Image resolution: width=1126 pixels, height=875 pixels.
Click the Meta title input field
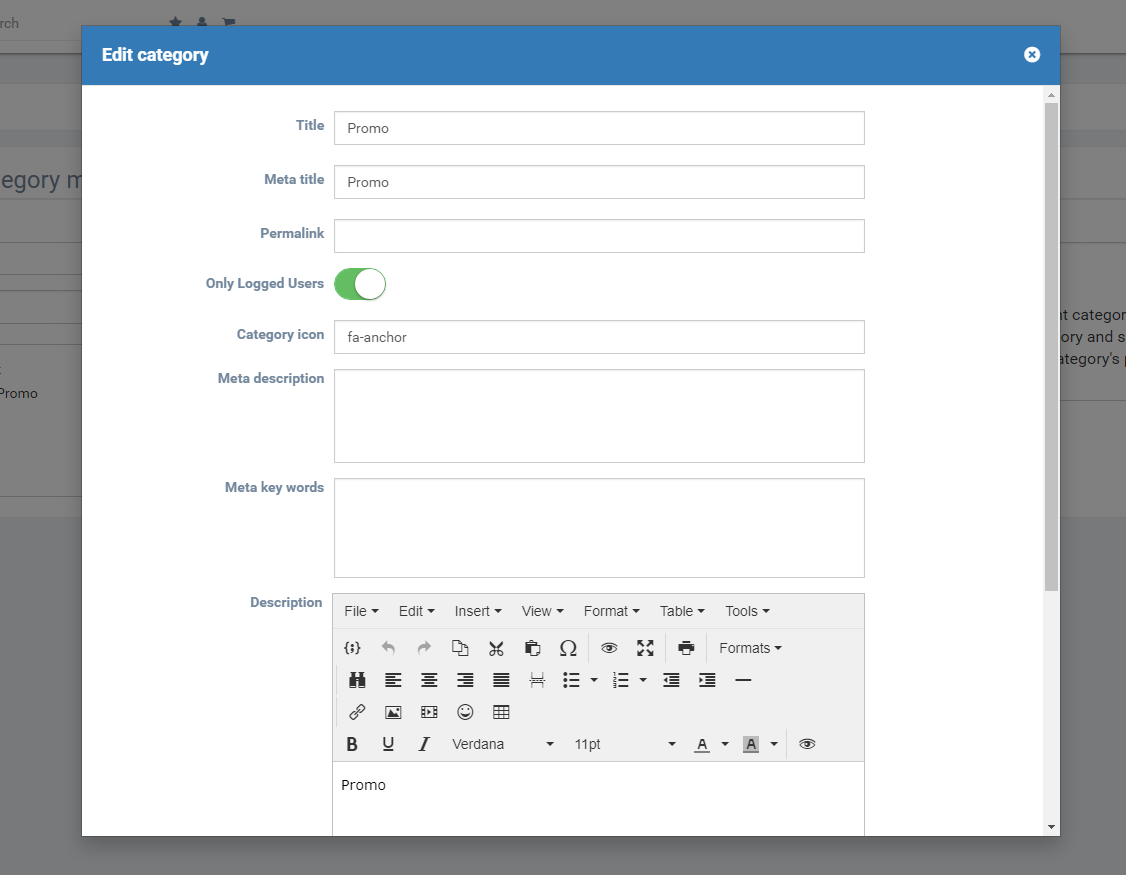click(599, 182)
